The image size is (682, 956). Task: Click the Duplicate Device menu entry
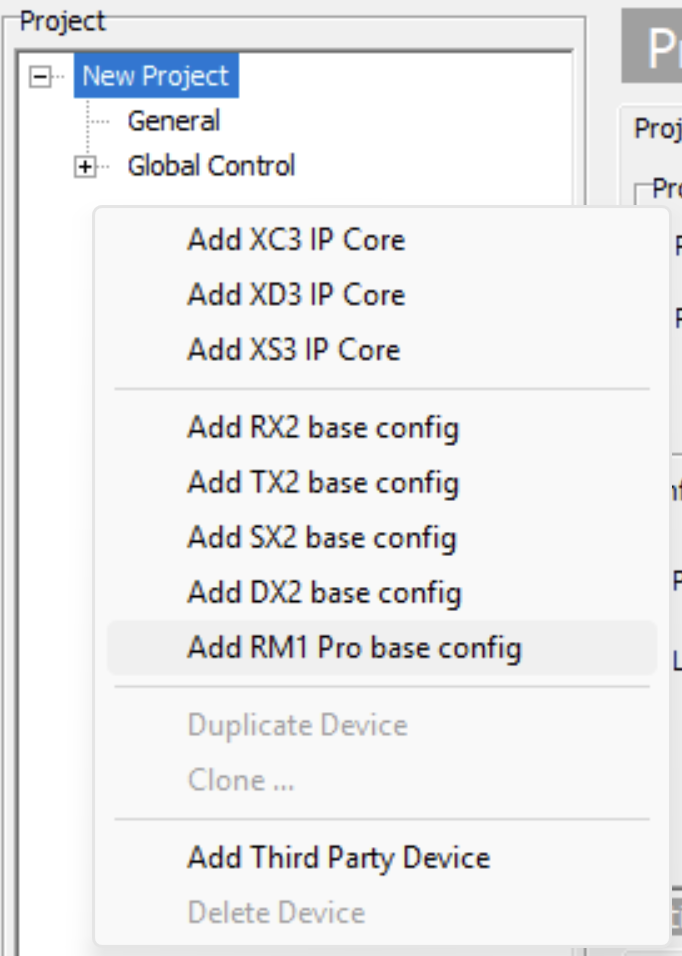(297, 725)
